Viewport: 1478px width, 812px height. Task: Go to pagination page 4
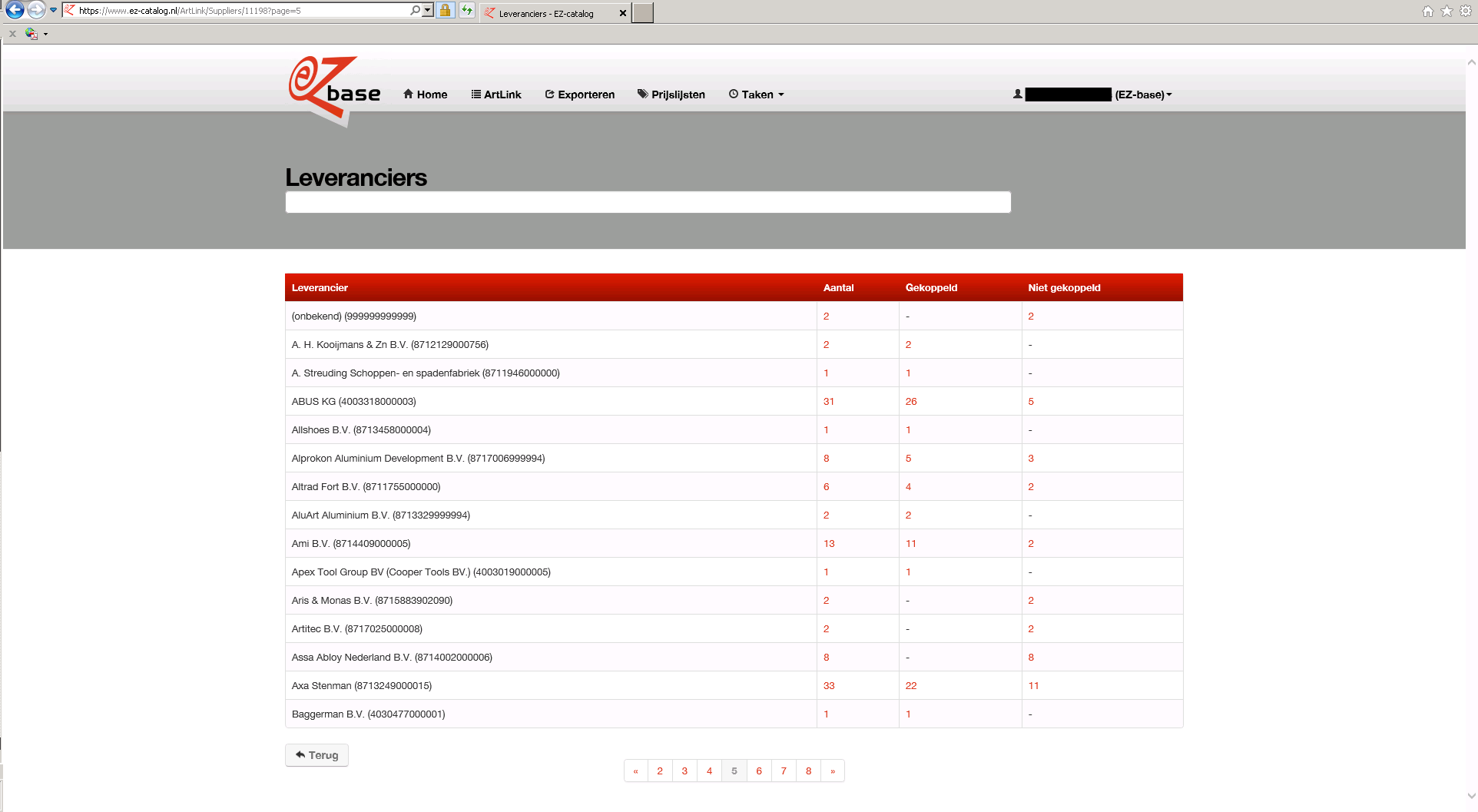click(709, 771)
